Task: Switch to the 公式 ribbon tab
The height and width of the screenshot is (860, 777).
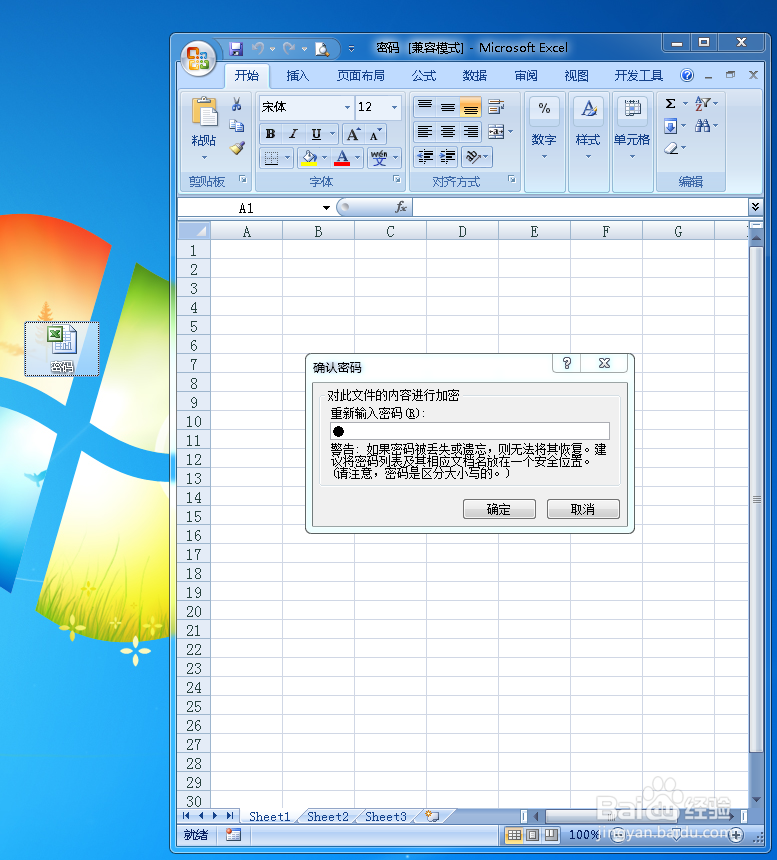Action: (424, 76)
